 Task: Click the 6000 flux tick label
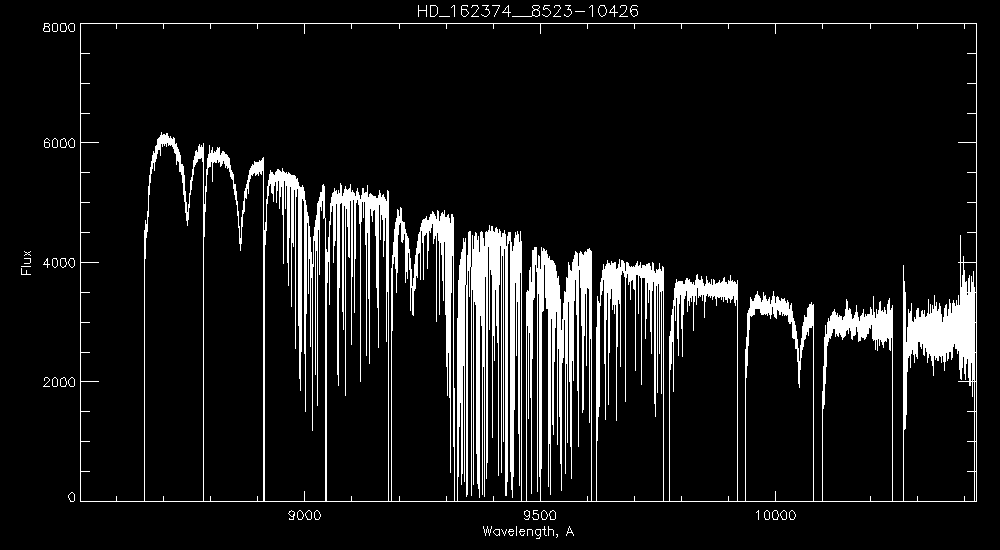[x=60, y=143]
